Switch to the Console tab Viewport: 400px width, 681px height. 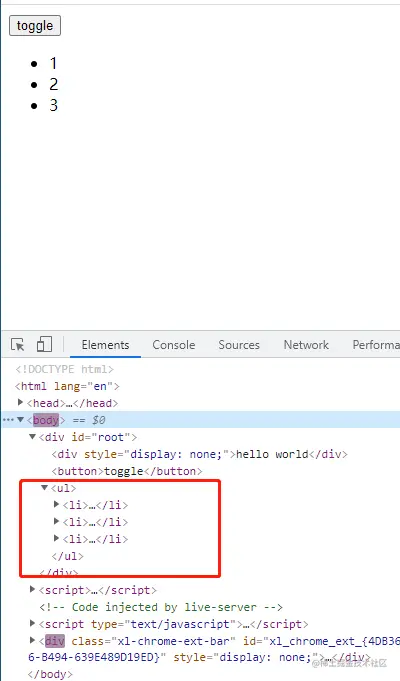click(173, 345)
